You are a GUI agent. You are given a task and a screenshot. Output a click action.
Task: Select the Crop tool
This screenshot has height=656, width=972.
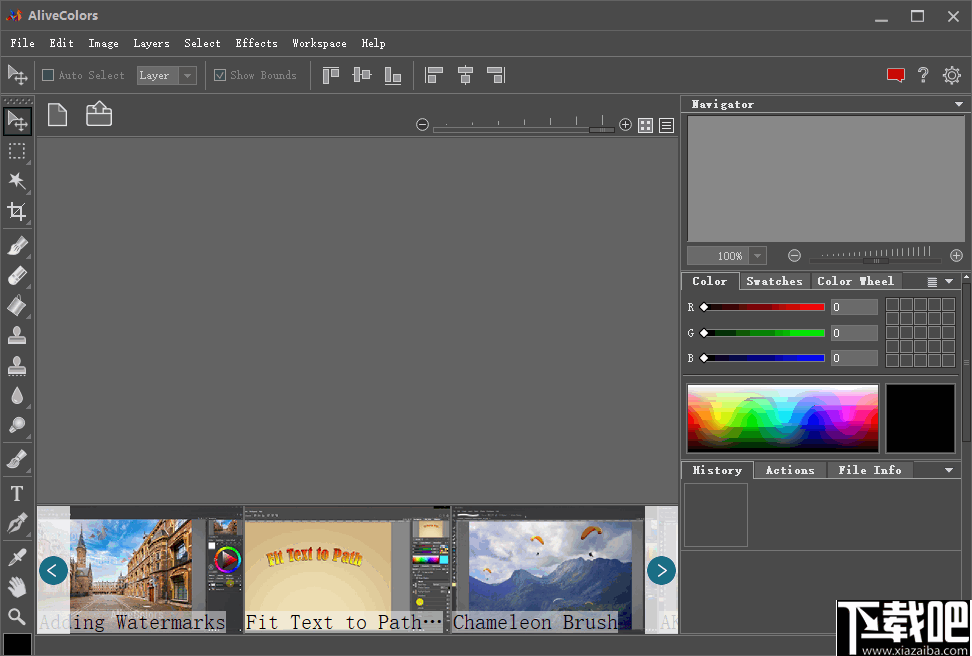click(x=17, y=211)
